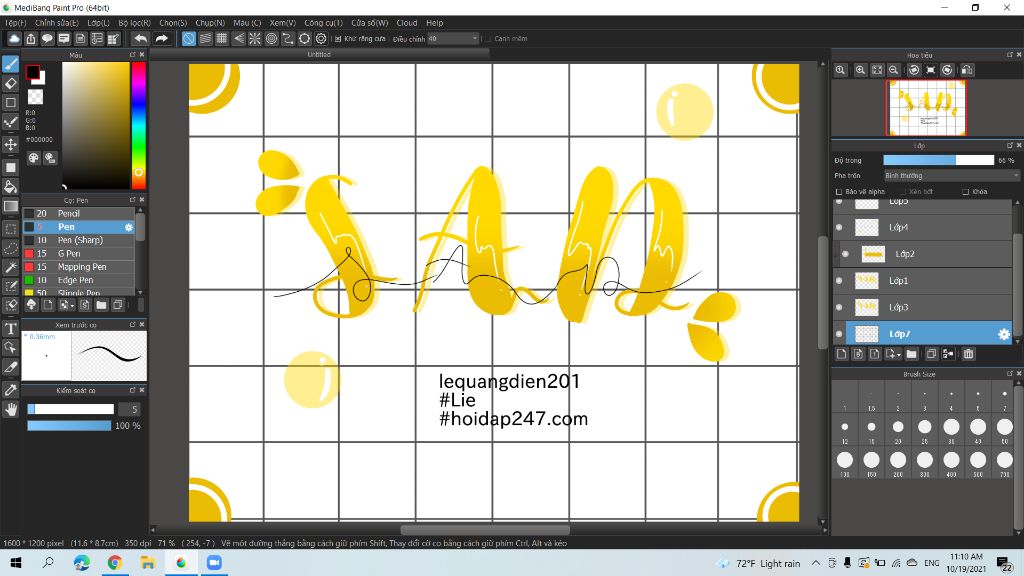Expand the add-layer dropdown arrow in Layer panel
This screenshot has height=576, width=1024.
pos(899,355)
